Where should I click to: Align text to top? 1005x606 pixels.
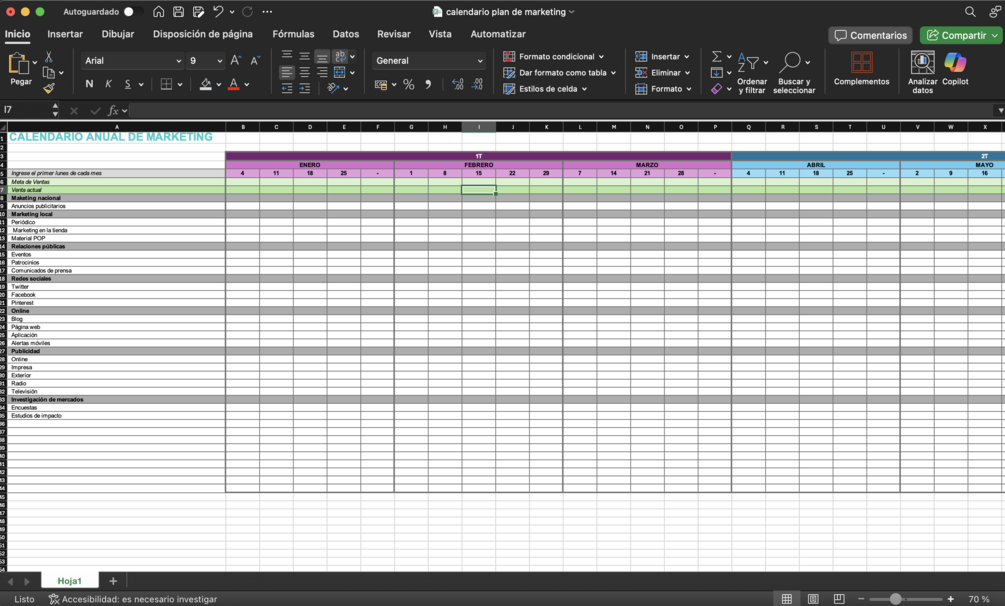(287, 56)
